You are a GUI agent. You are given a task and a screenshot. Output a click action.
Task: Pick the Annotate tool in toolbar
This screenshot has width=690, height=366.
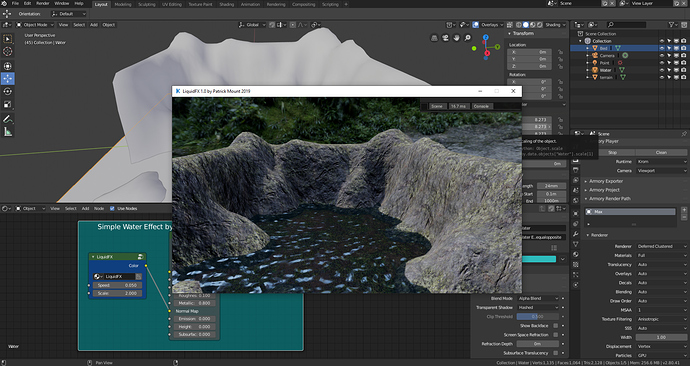7,119
